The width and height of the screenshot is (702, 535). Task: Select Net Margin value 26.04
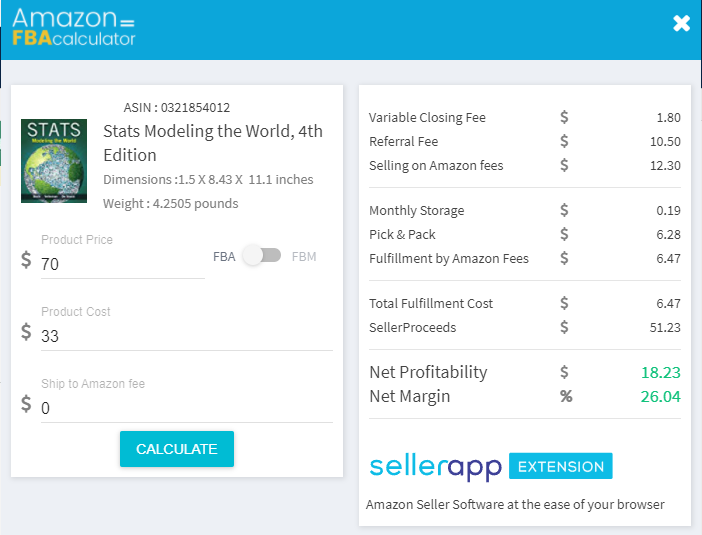(x=661, y=397)
